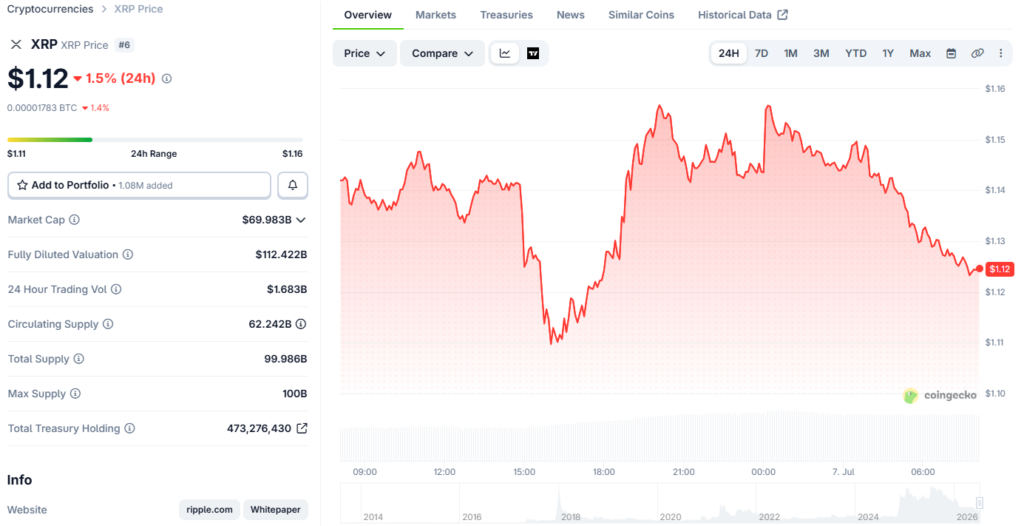Image resolution: width=1024 pixels, height=526 pixels.
Task: Select the YTD time range
Action: click(x=856, y=54)
